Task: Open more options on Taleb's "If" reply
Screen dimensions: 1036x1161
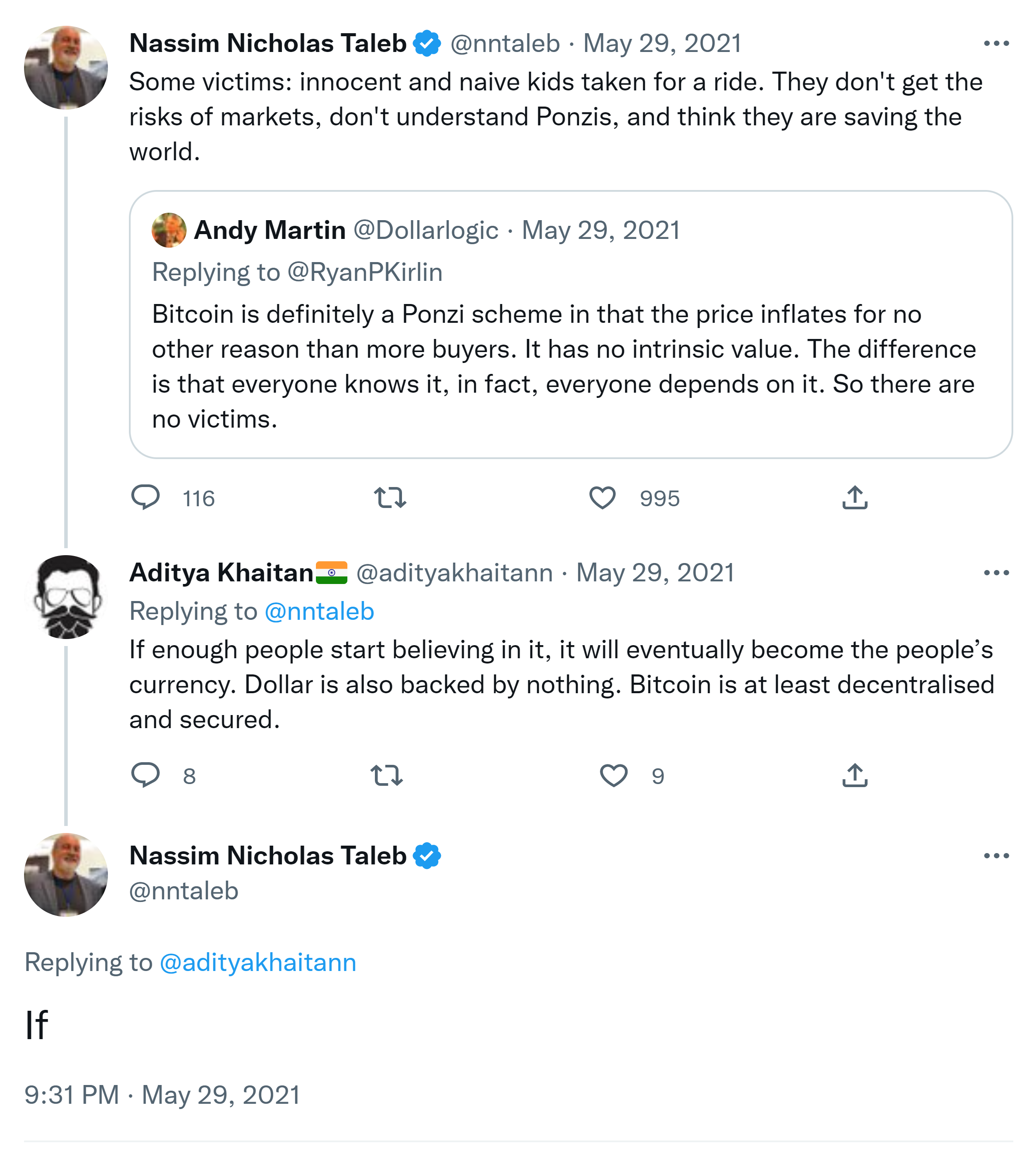Action: [x=996, y=855]
